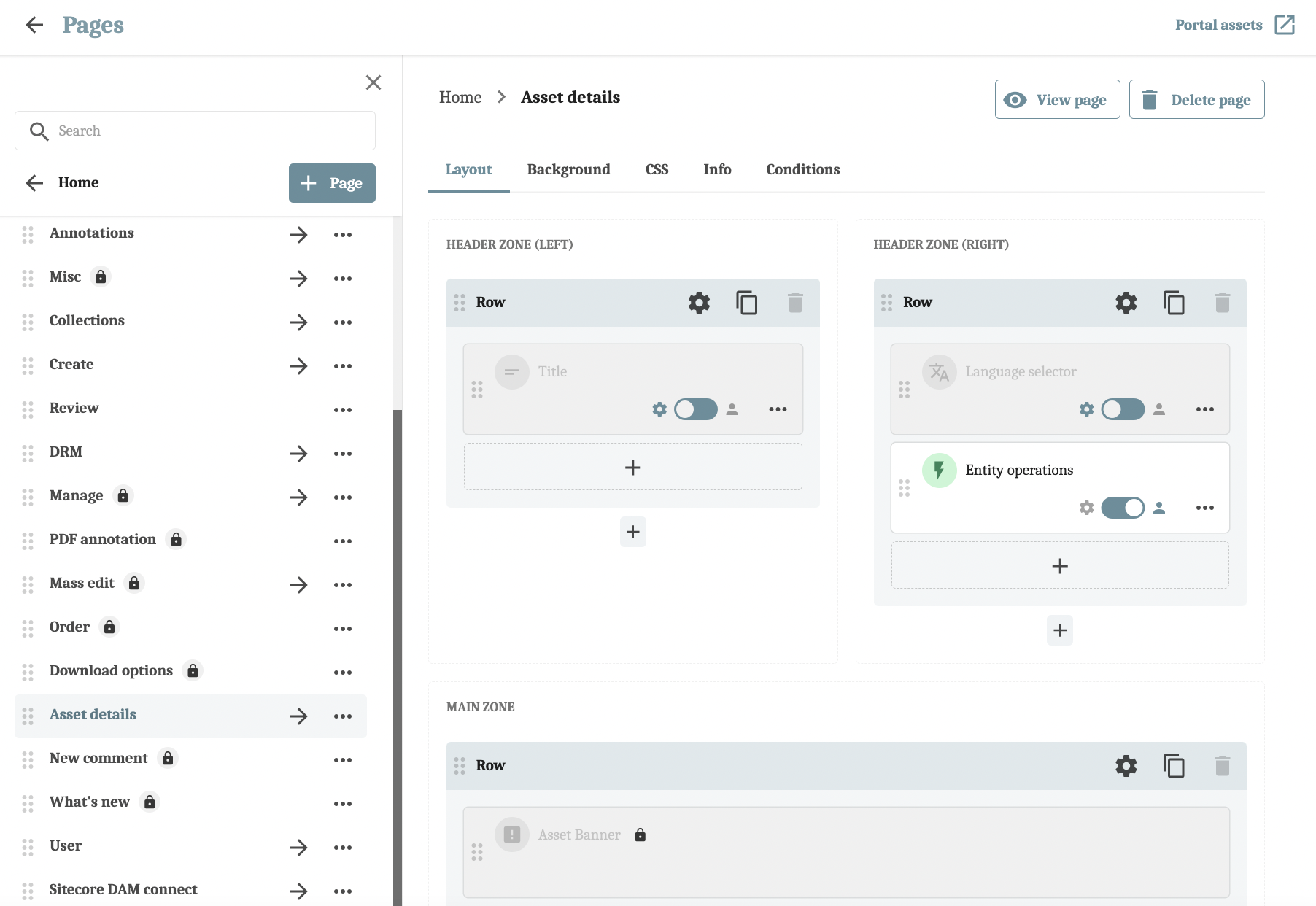Duplicate the Main Zone Row
This screenshot has height=906, width=1316.
tap(1174, 766)
